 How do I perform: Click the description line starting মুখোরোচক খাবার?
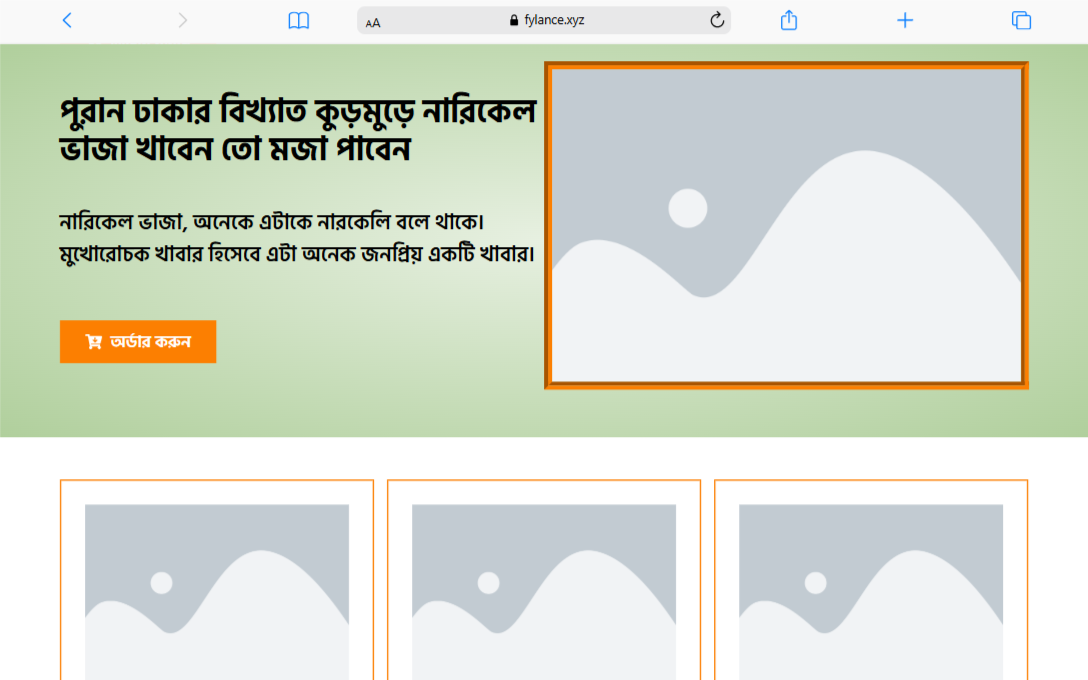(x=298, y=254)
